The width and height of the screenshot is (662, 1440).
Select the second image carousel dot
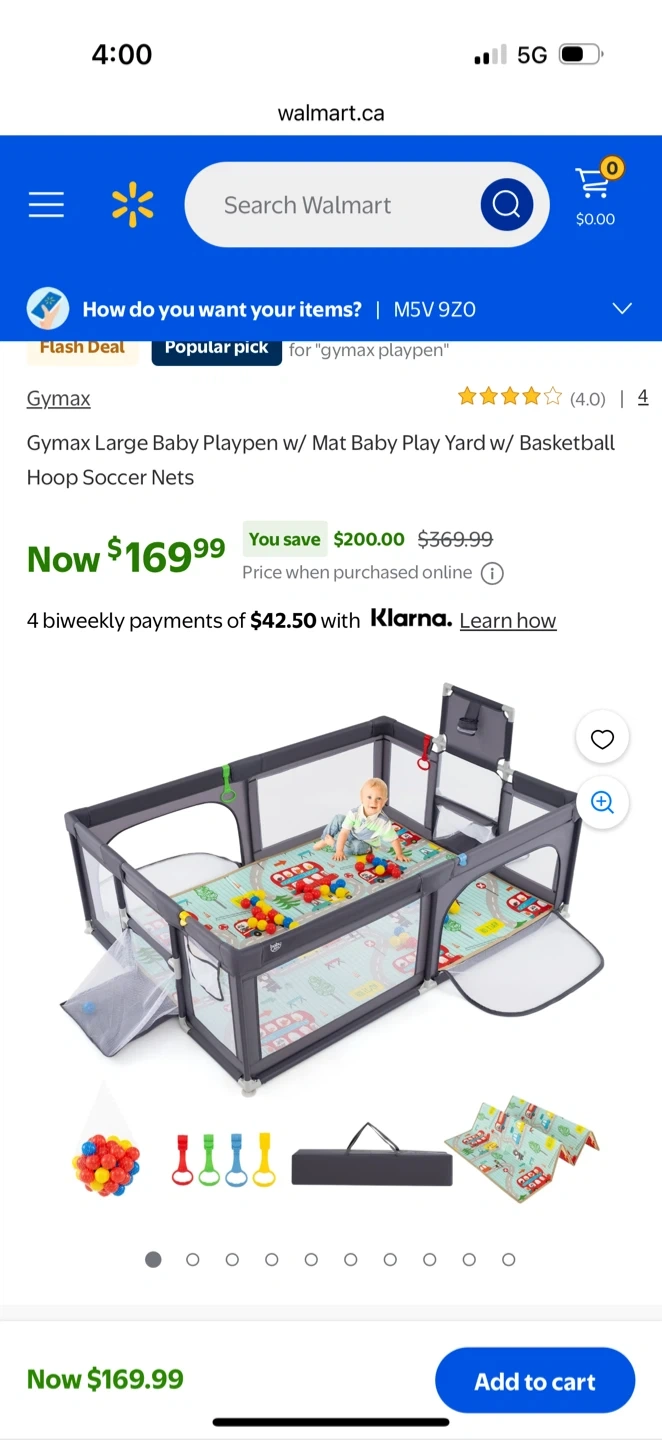tap(193, 1260)
